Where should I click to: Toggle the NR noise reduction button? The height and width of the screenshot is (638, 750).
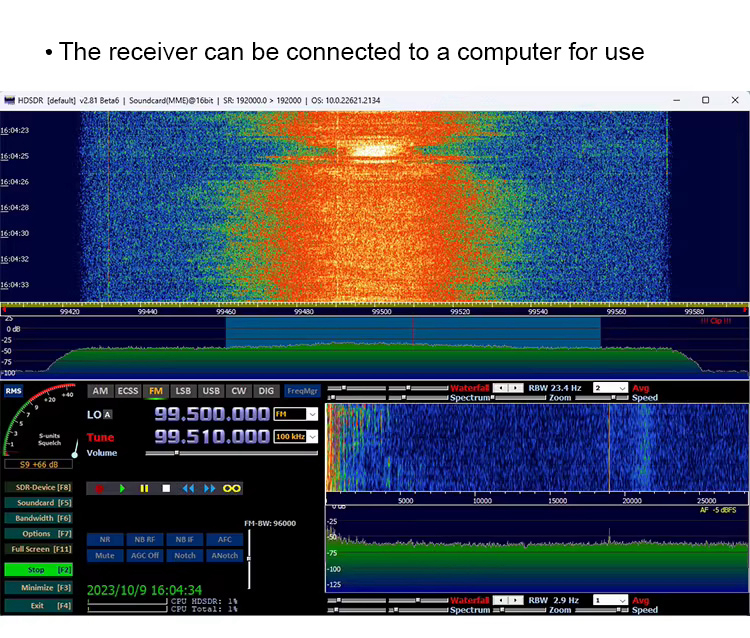(x=105, y=540)
